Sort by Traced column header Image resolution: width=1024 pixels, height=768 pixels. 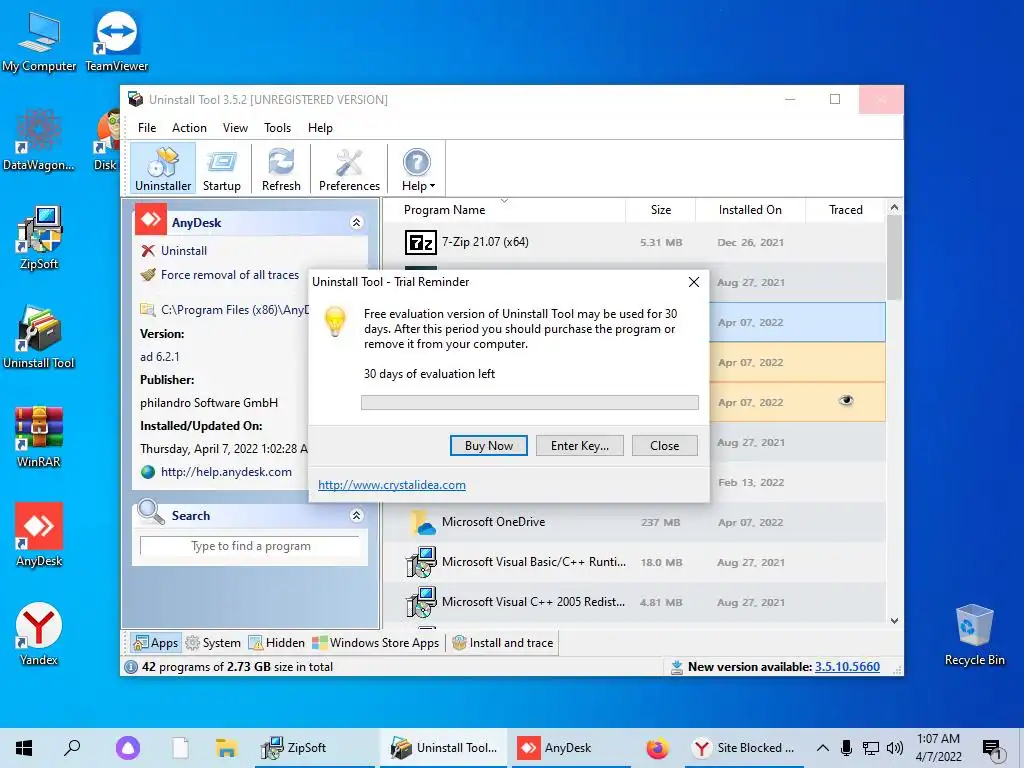point(846,210)
